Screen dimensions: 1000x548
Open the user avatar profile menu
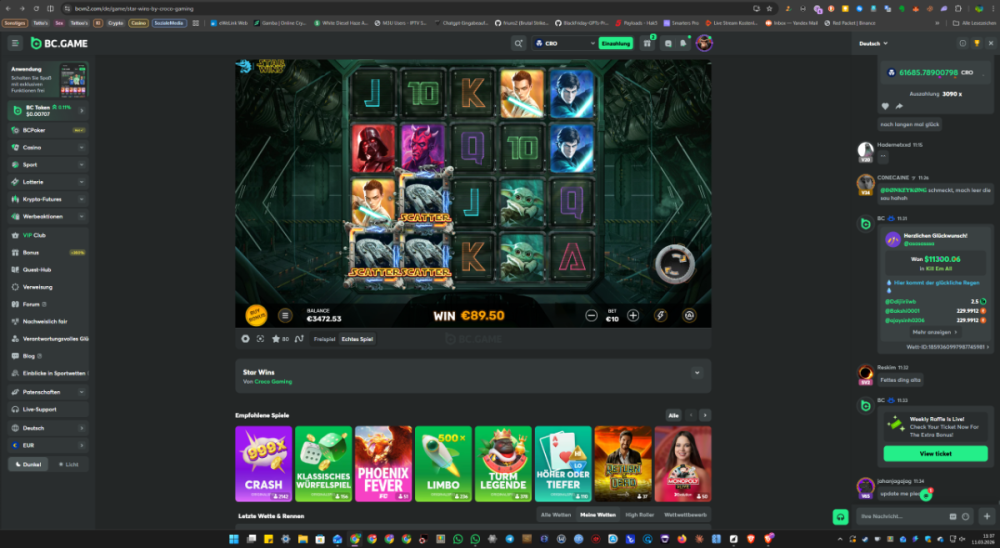tap(704, 43)
